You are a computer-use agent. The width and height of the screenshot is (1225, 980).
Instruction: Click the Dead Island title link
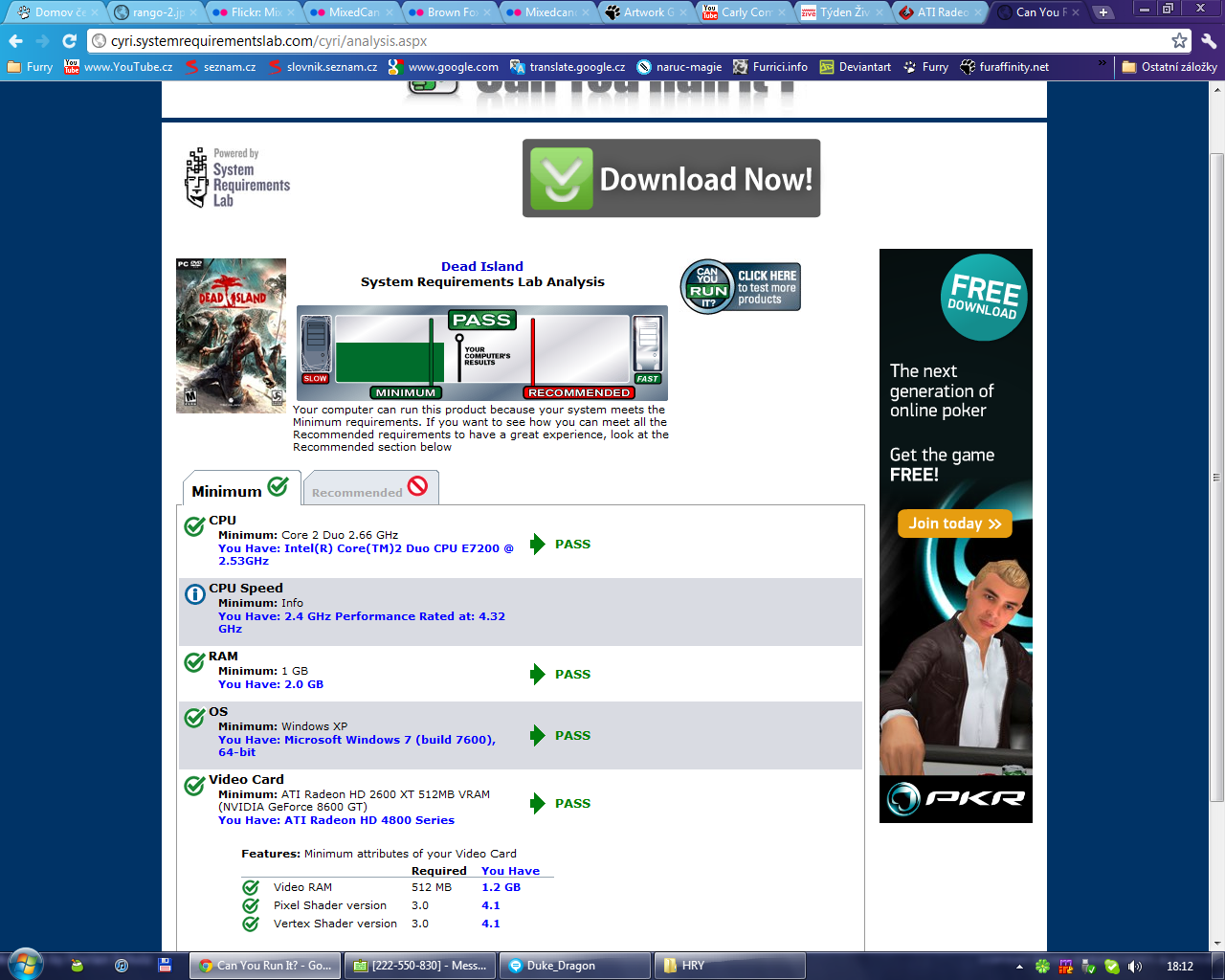pyautogui.click(x=482, y=266)
